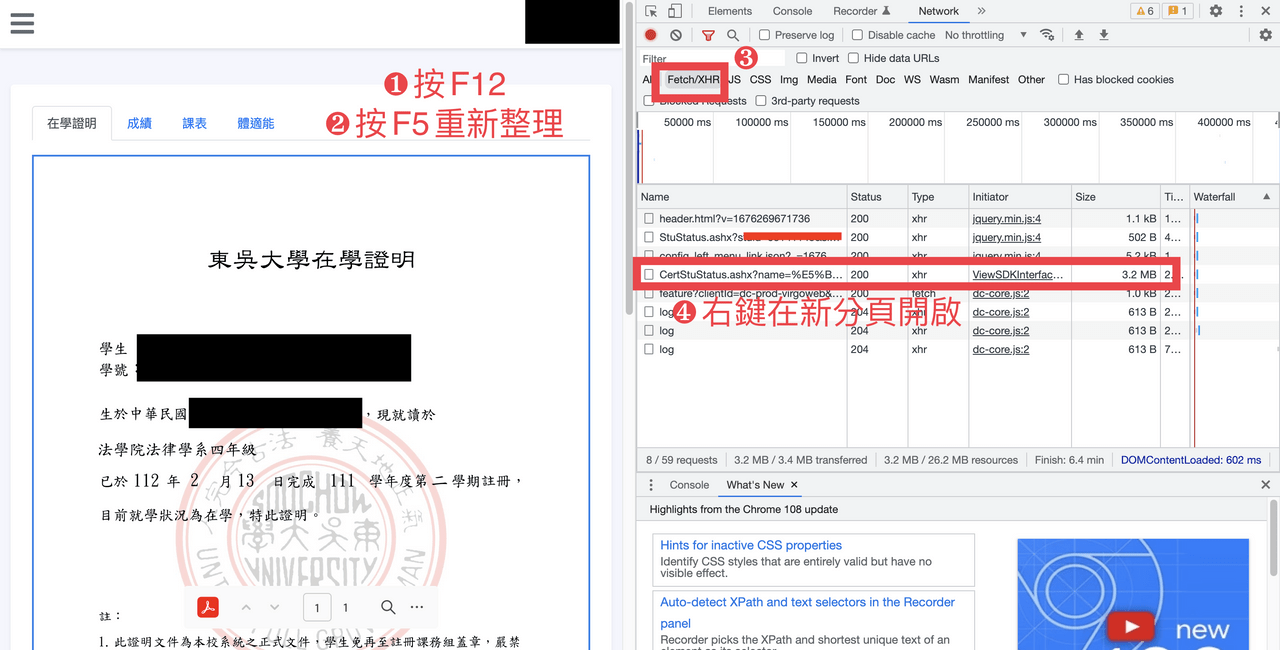
Task: Switch to the Elements panel
Action: click(x=730, y=11)
